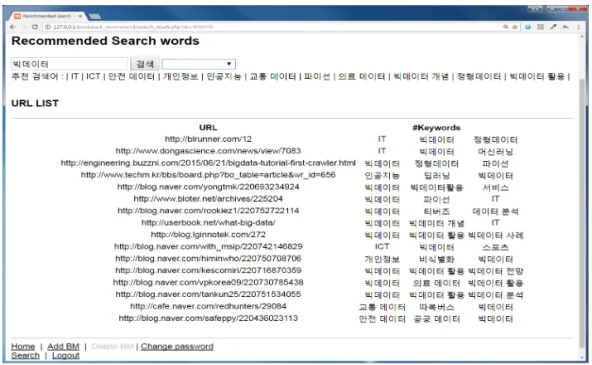
Task: Click the search input containing 빅데이터
Action: [69, 64]
